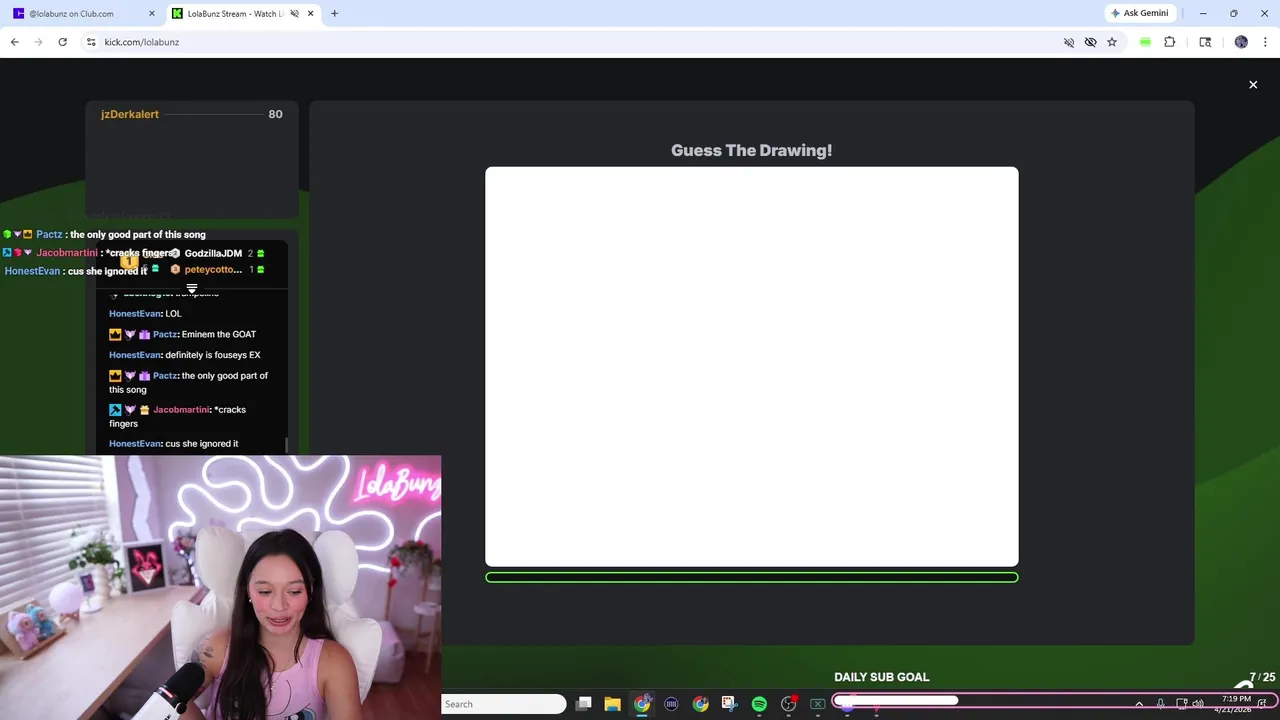View site information for kick.com
This screenshot has height=720, width=1280.
[91, 42]
